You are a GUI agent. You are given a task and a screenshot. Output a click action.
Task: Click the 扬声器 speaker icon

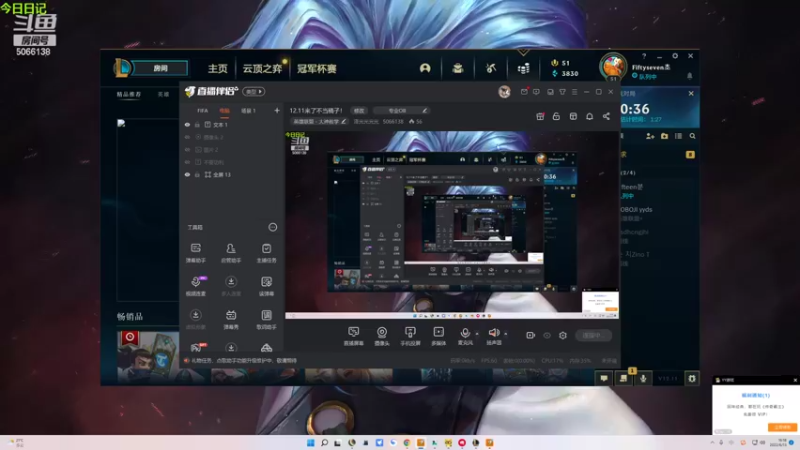pos(493,333)
